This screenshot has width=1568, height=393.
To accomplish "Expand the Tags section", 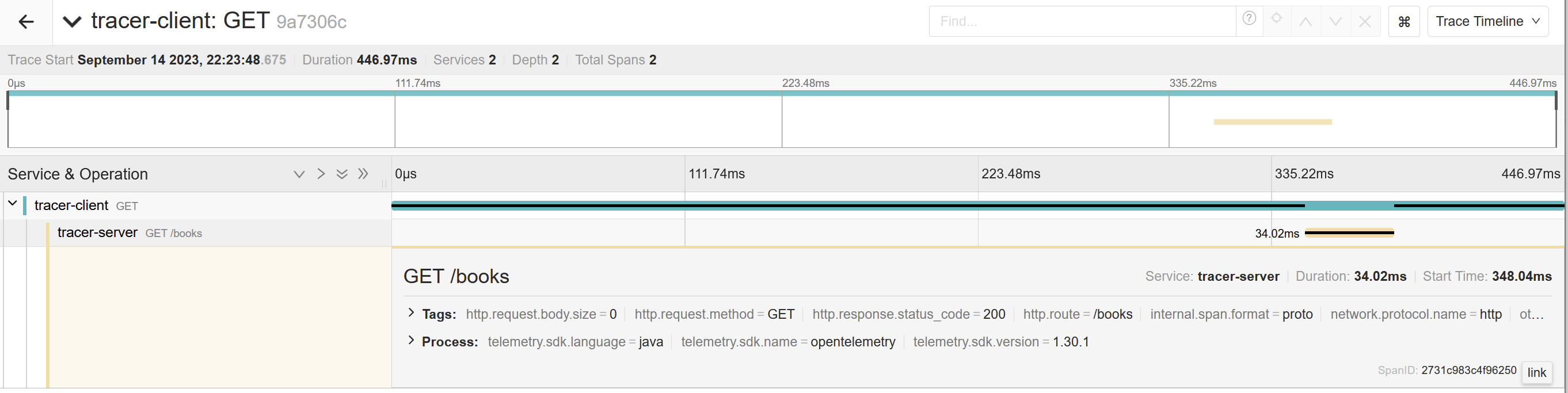I will pyautogui.click(x=412, y=313).
